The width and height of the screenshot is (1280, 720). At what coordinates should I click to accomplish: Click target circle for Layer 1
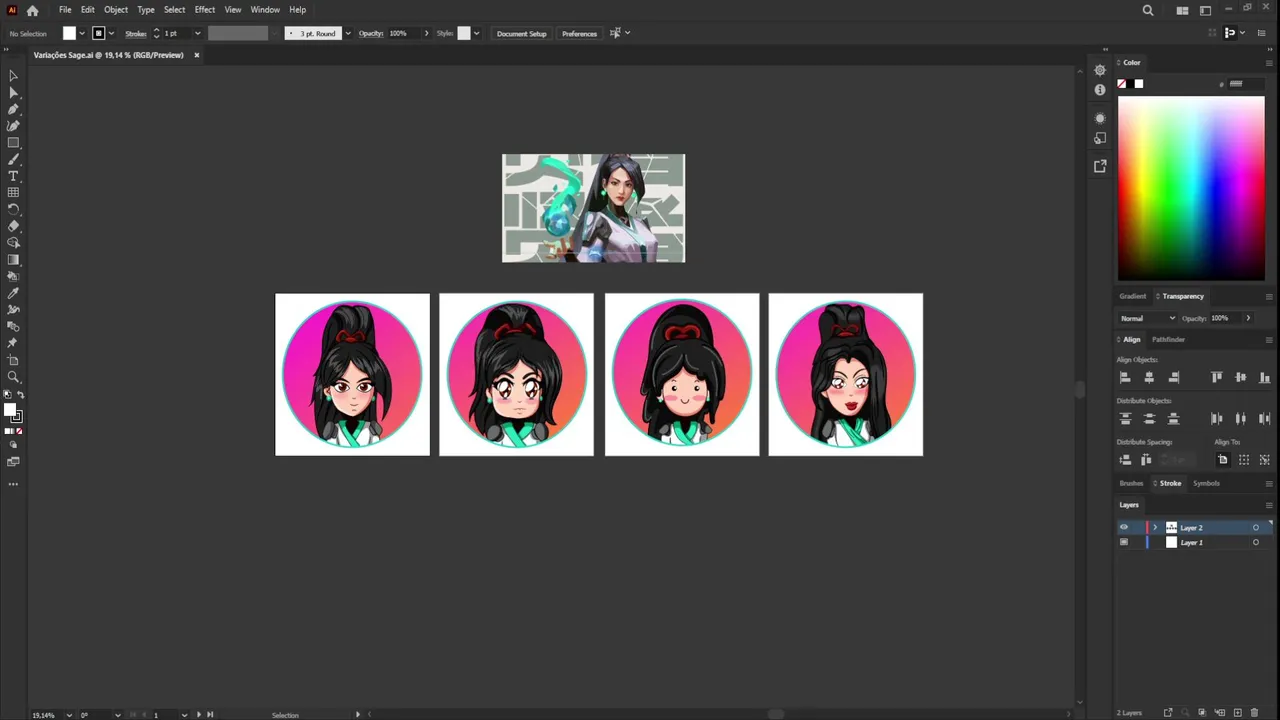tap(1256, 543)
